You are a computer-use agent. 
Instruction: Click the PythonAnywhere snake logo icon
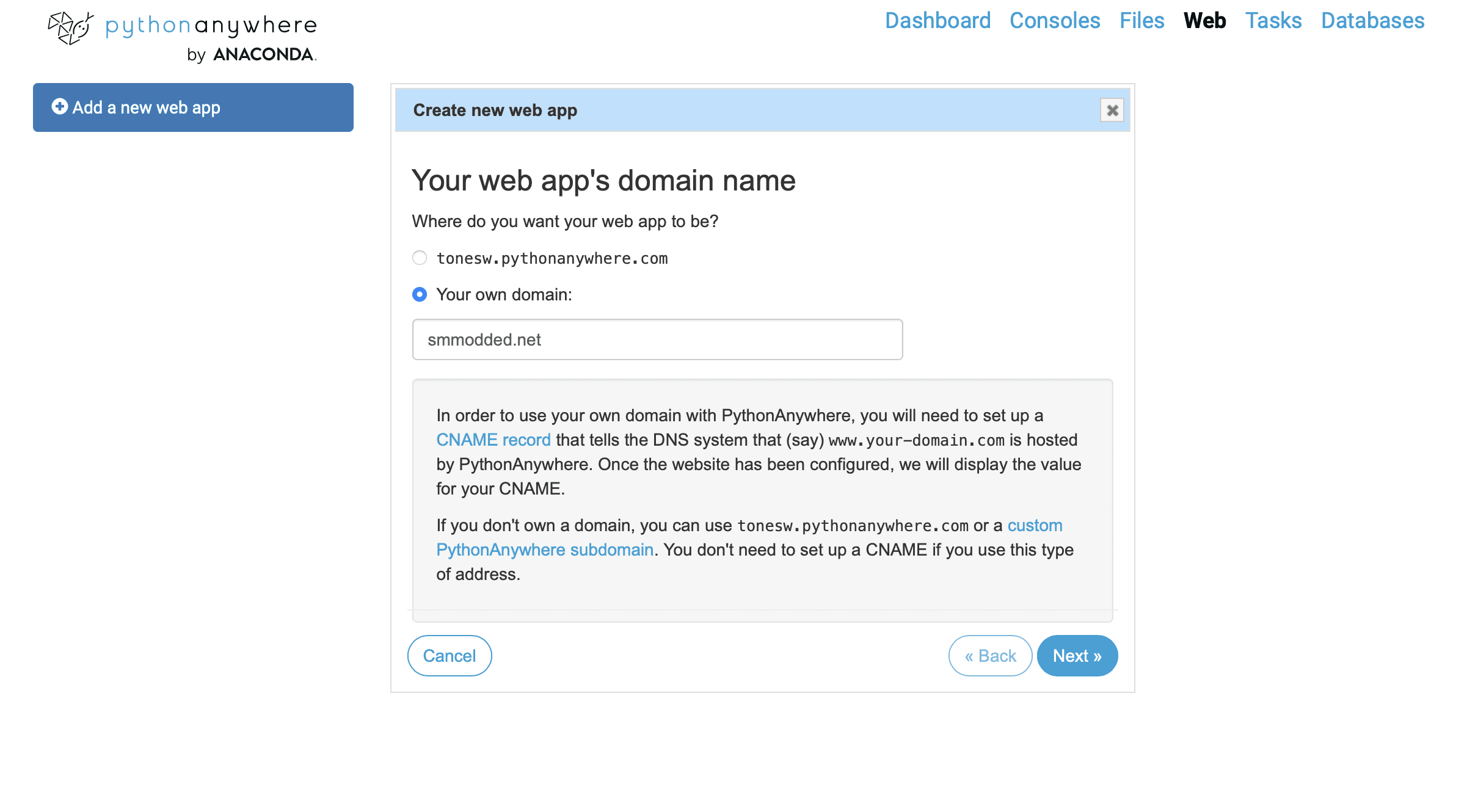coord(70,28)
